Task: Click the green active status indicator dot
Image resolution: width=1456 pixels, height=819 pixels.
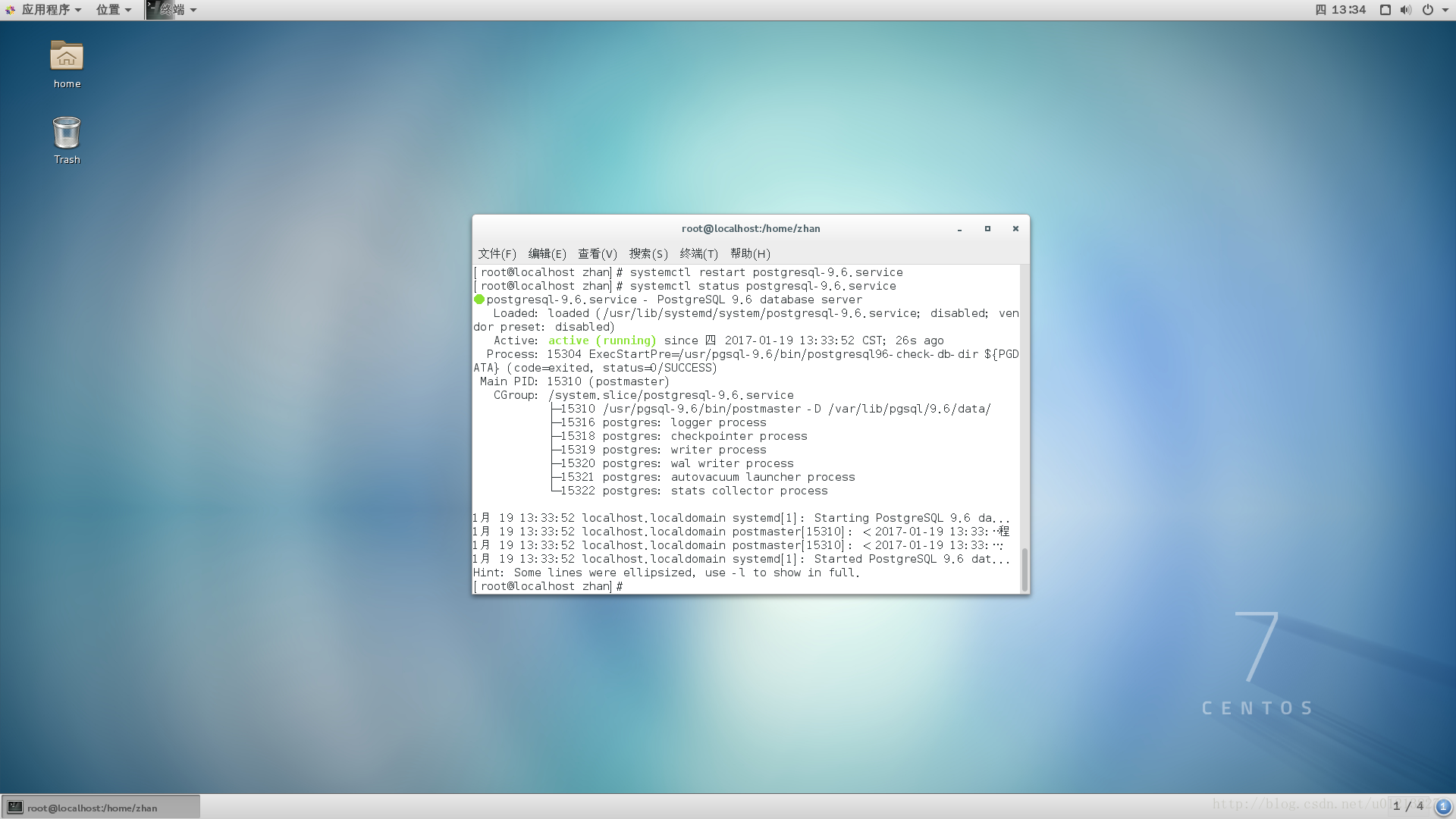Action: 479,299
